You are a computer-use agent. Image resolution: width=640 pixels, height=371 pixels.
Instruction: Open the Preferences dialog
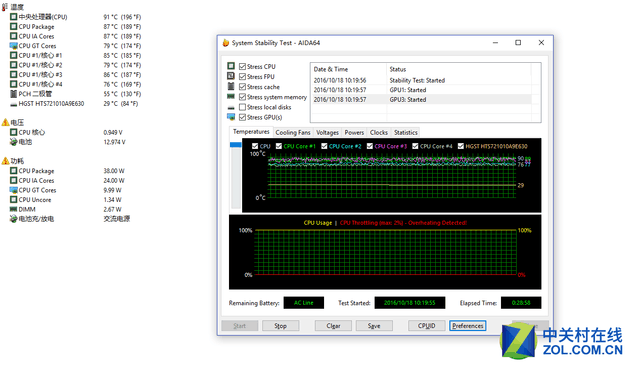pos(468,326)
